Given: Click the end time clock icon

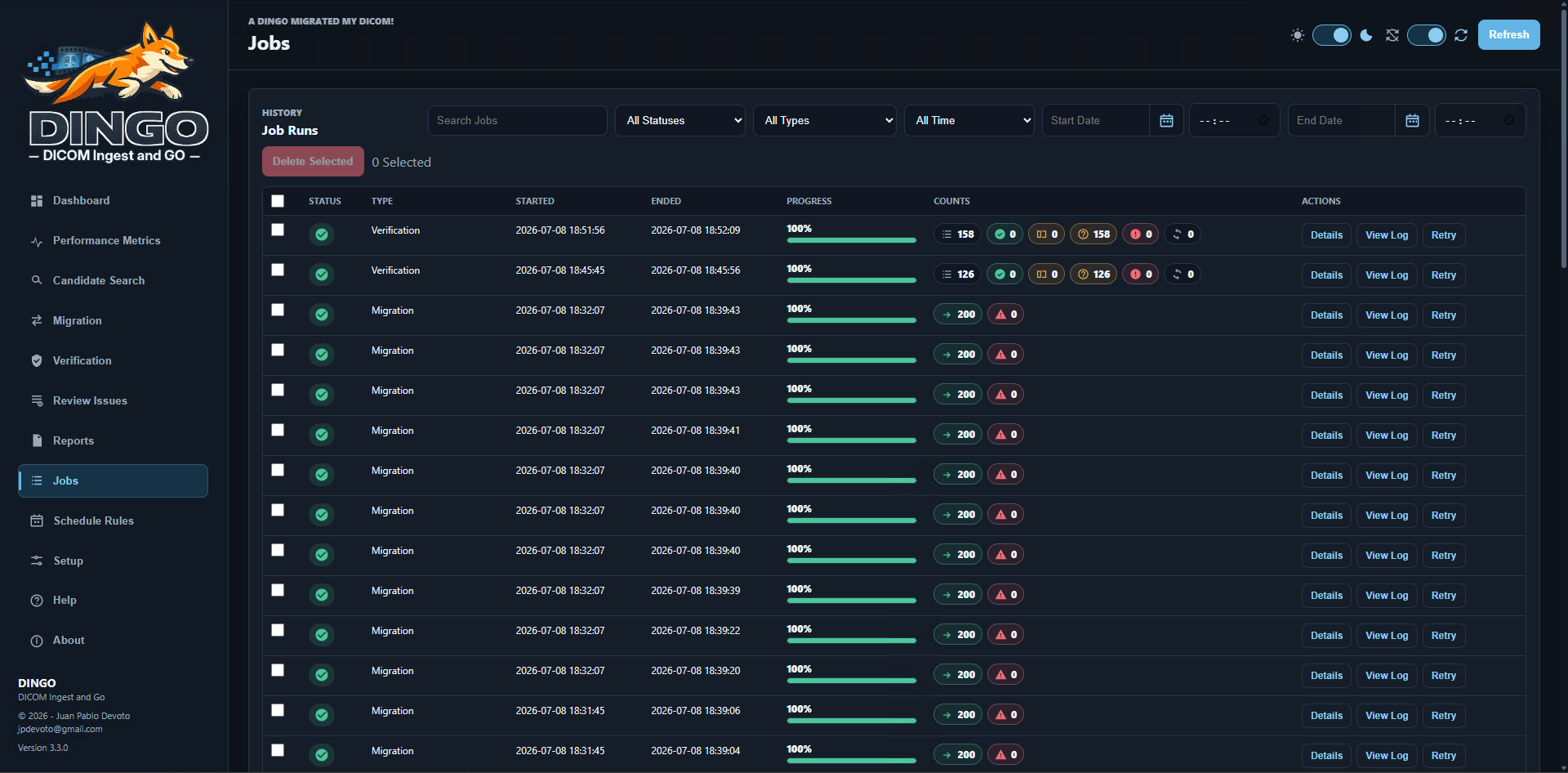Looking at the screenshot, I should (x=1509, y=121).
